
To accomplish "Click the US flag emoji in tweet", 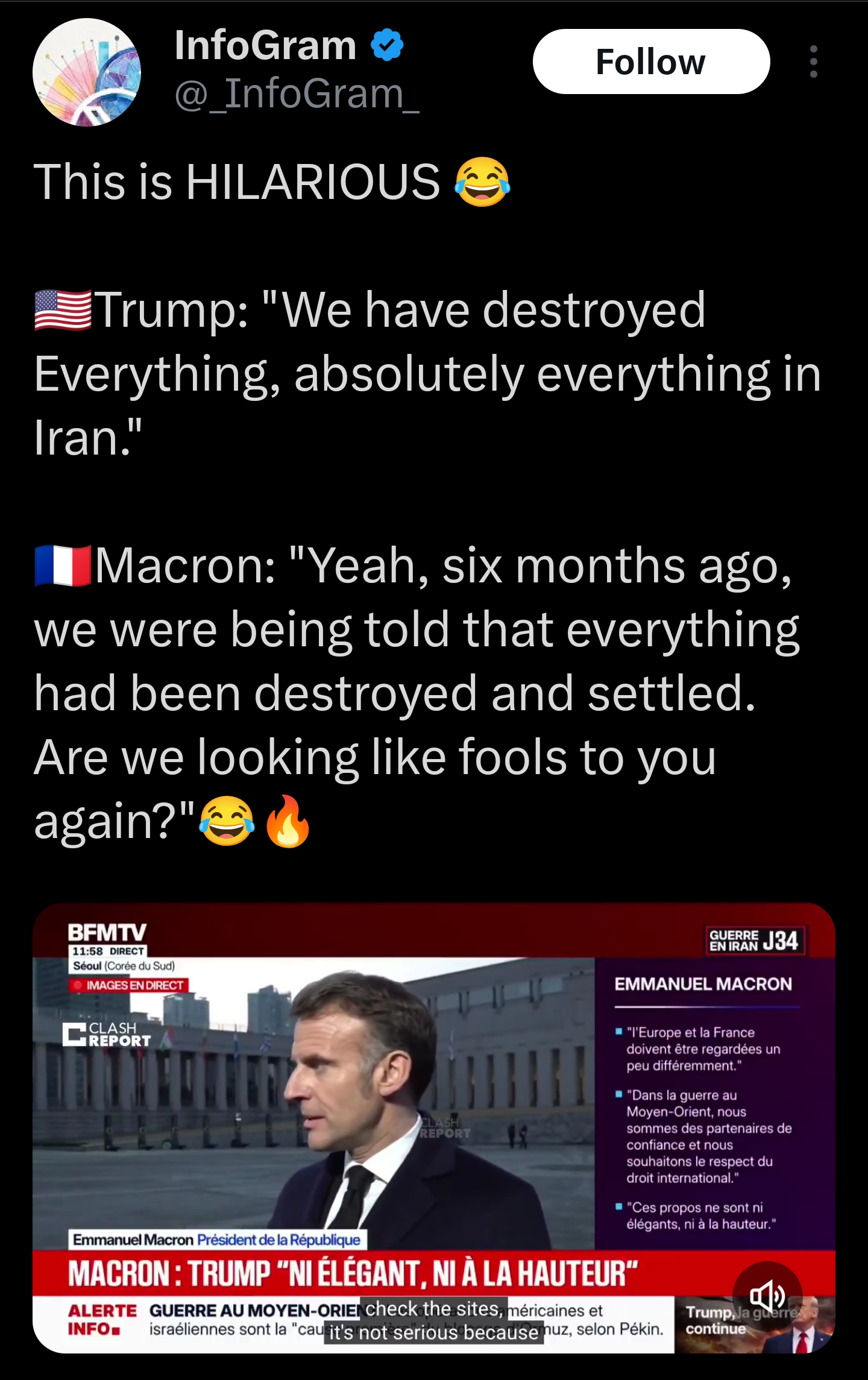I will pos(63,310).
